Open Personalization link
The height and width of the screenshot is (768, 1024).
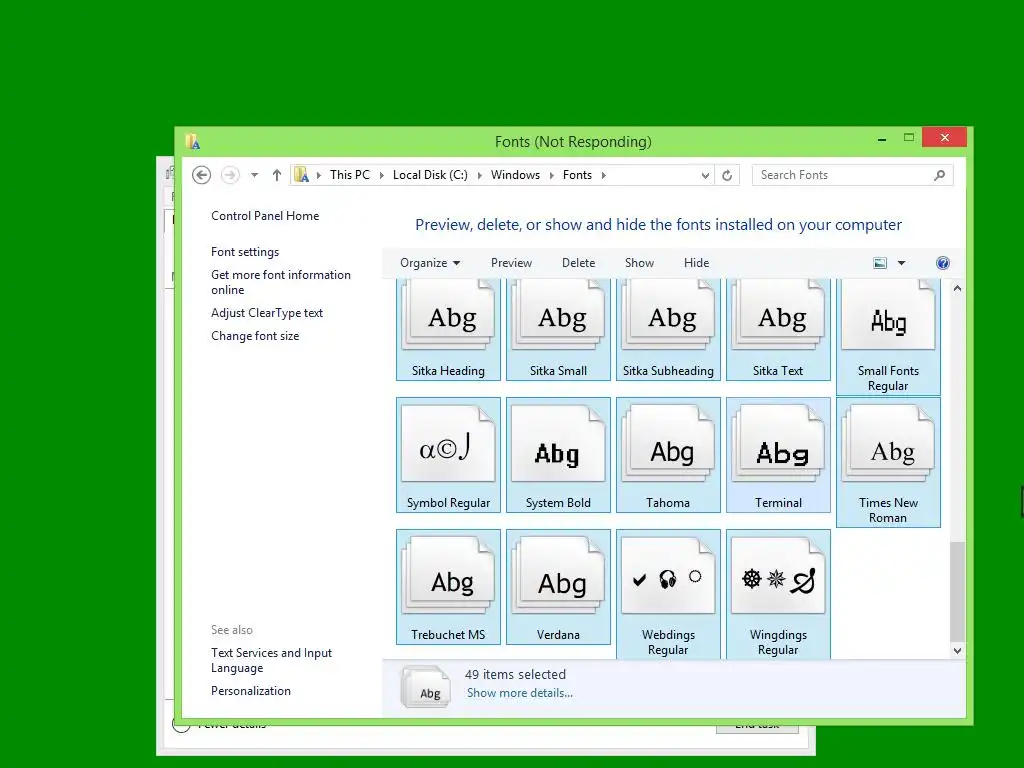[251, 690]
